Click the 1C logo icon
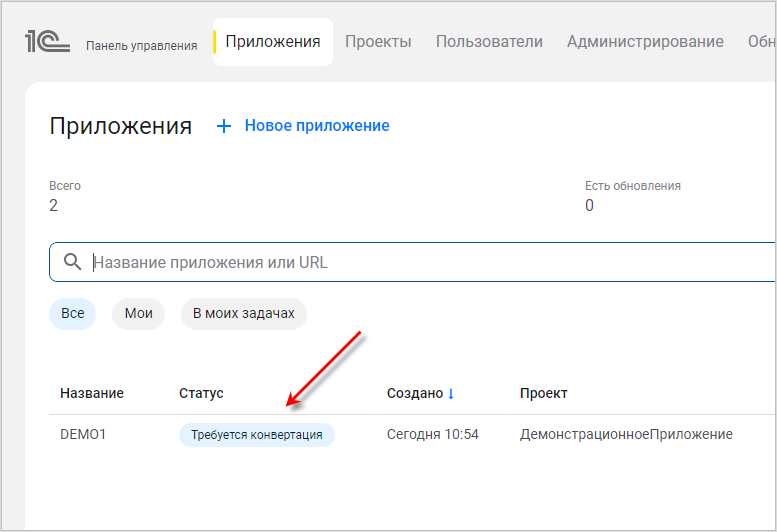 point(47,42)
